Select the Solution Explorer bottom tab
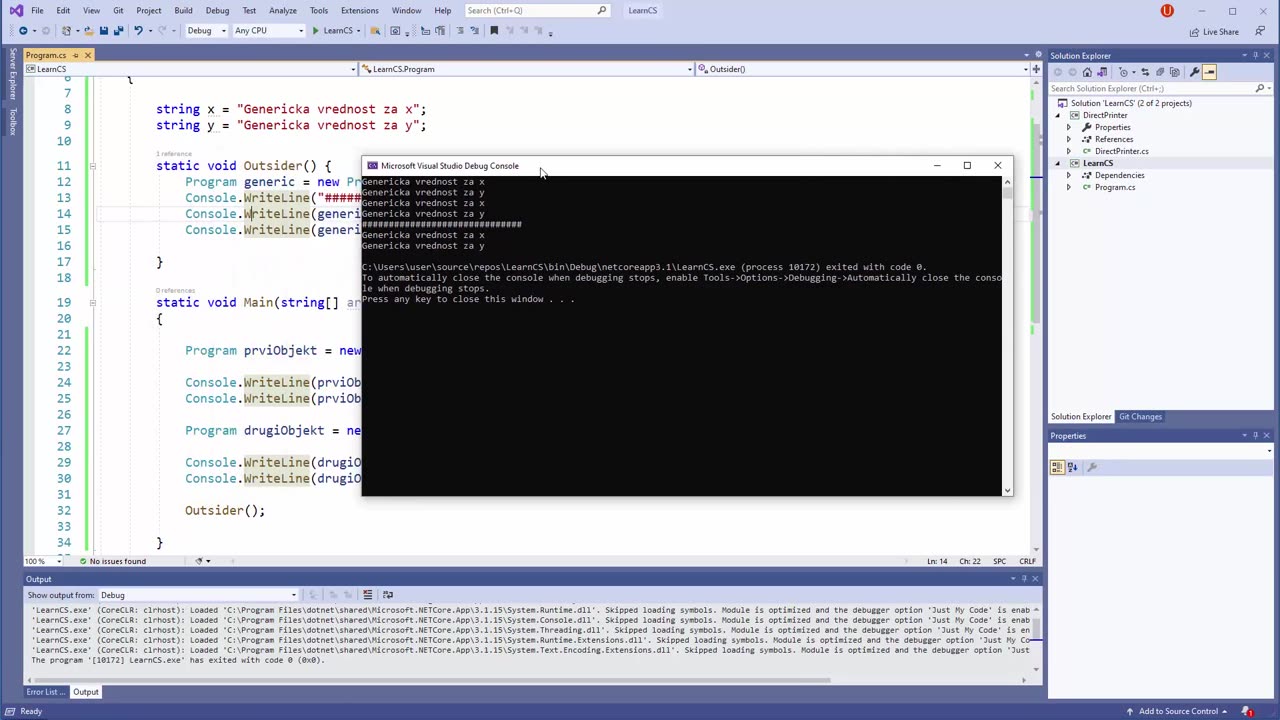This screenshot has width=1280, height=720. (x=1081, y=417)
